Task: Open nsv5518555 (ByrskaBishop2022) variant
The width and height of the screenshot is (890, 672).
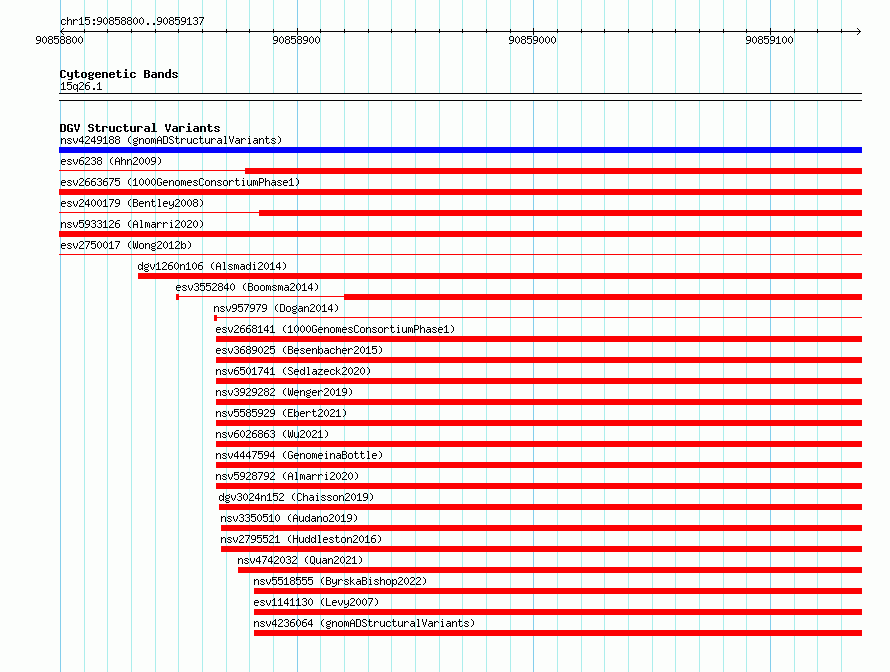Action: [340, 581]
